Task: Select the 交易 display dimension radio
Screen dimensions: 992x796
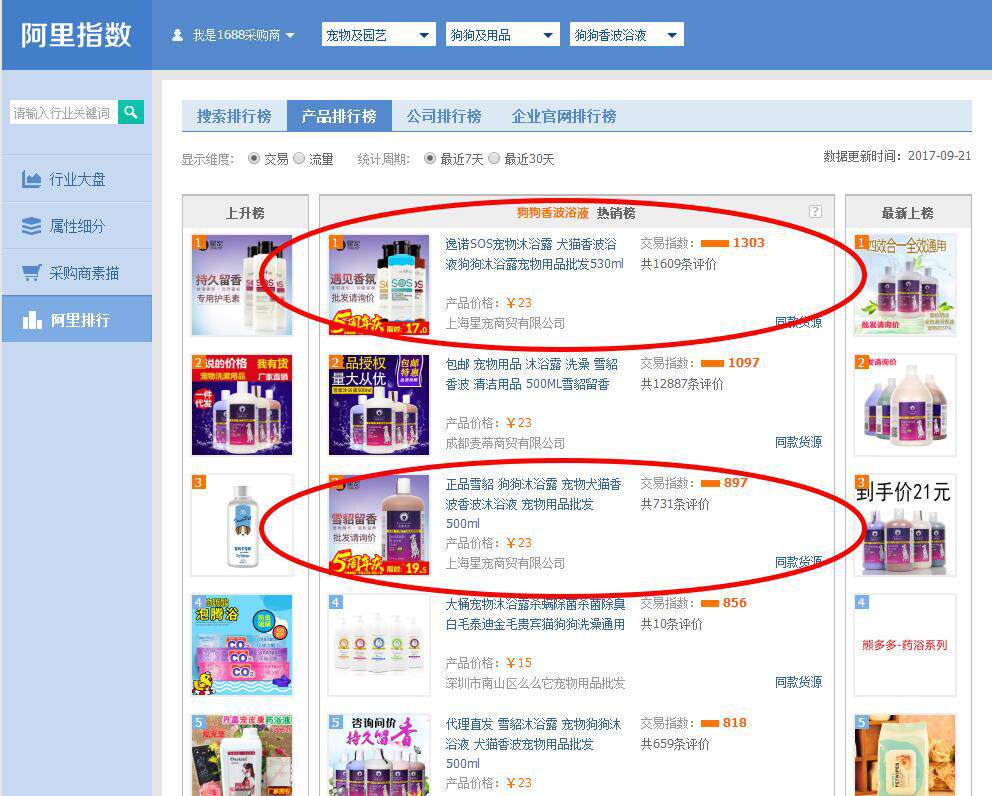Action: point(254,158)
